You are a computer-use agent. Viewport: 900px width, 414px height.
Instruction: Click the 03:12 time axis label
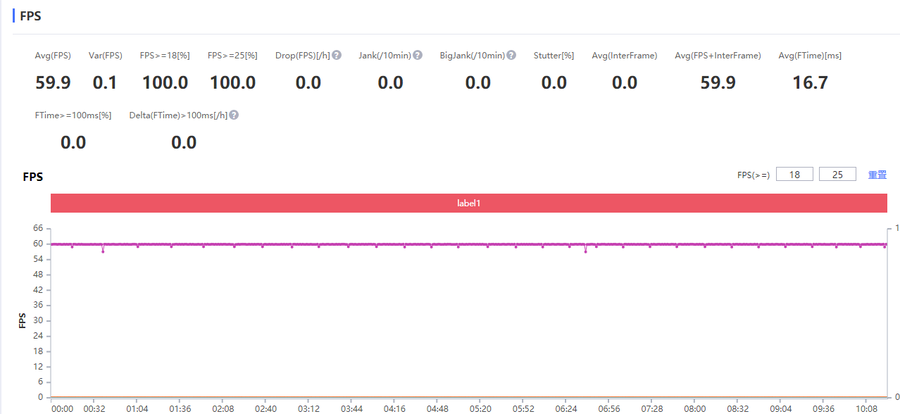pyautogui.click(x=308, y=409)
